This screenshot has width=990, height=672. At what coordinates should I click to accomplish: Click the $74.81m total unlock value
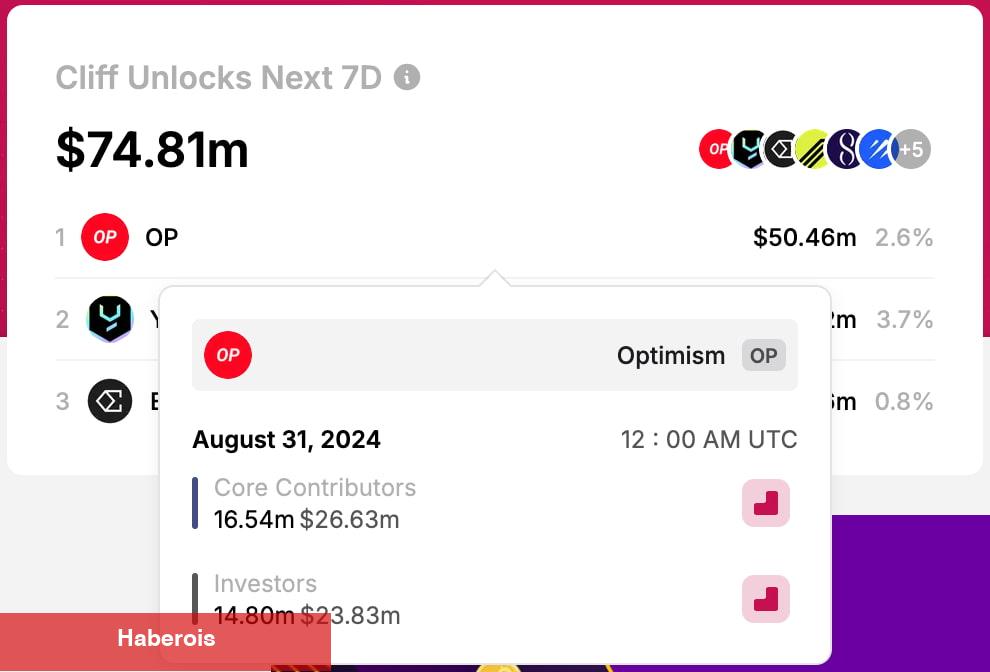coord(152,150)
